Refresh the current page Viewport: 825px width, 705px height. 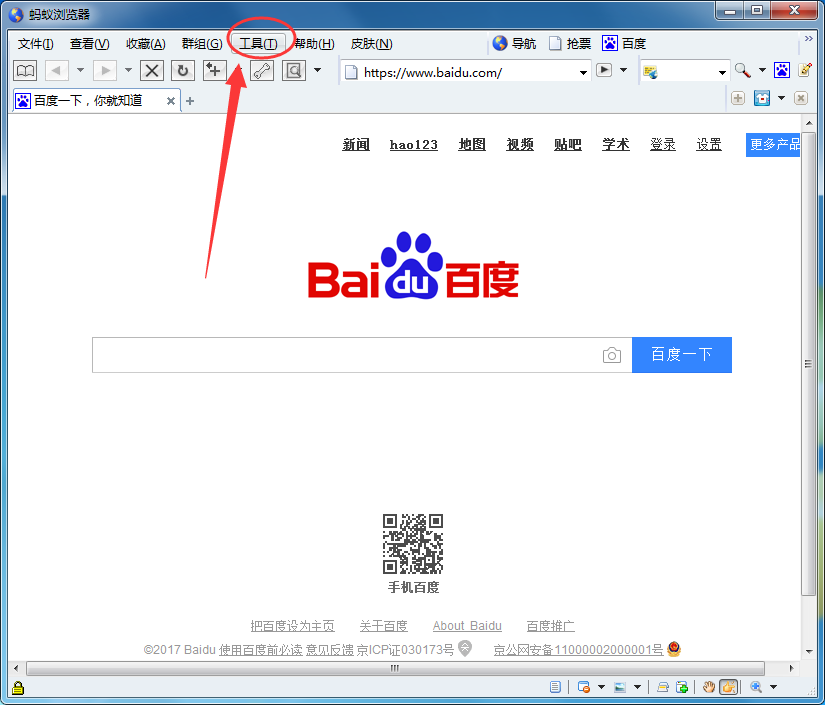click(x=182, y=71)
